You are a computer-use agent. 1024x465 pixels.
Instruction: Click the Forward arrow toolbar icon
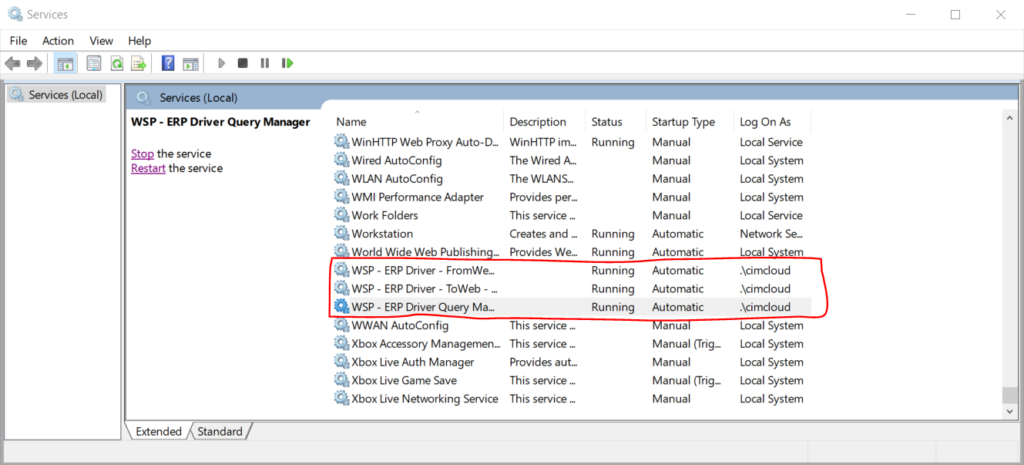click(x=34, y=63)
